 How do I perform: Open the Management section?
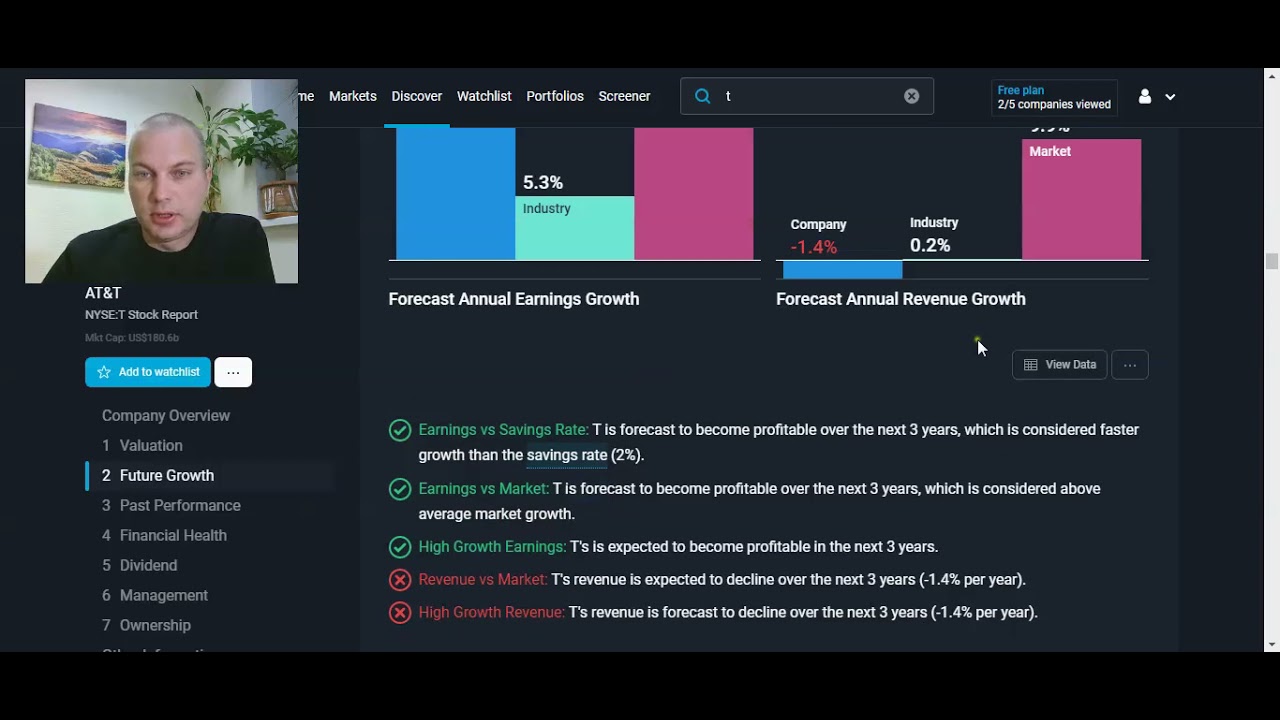[155, 595]
